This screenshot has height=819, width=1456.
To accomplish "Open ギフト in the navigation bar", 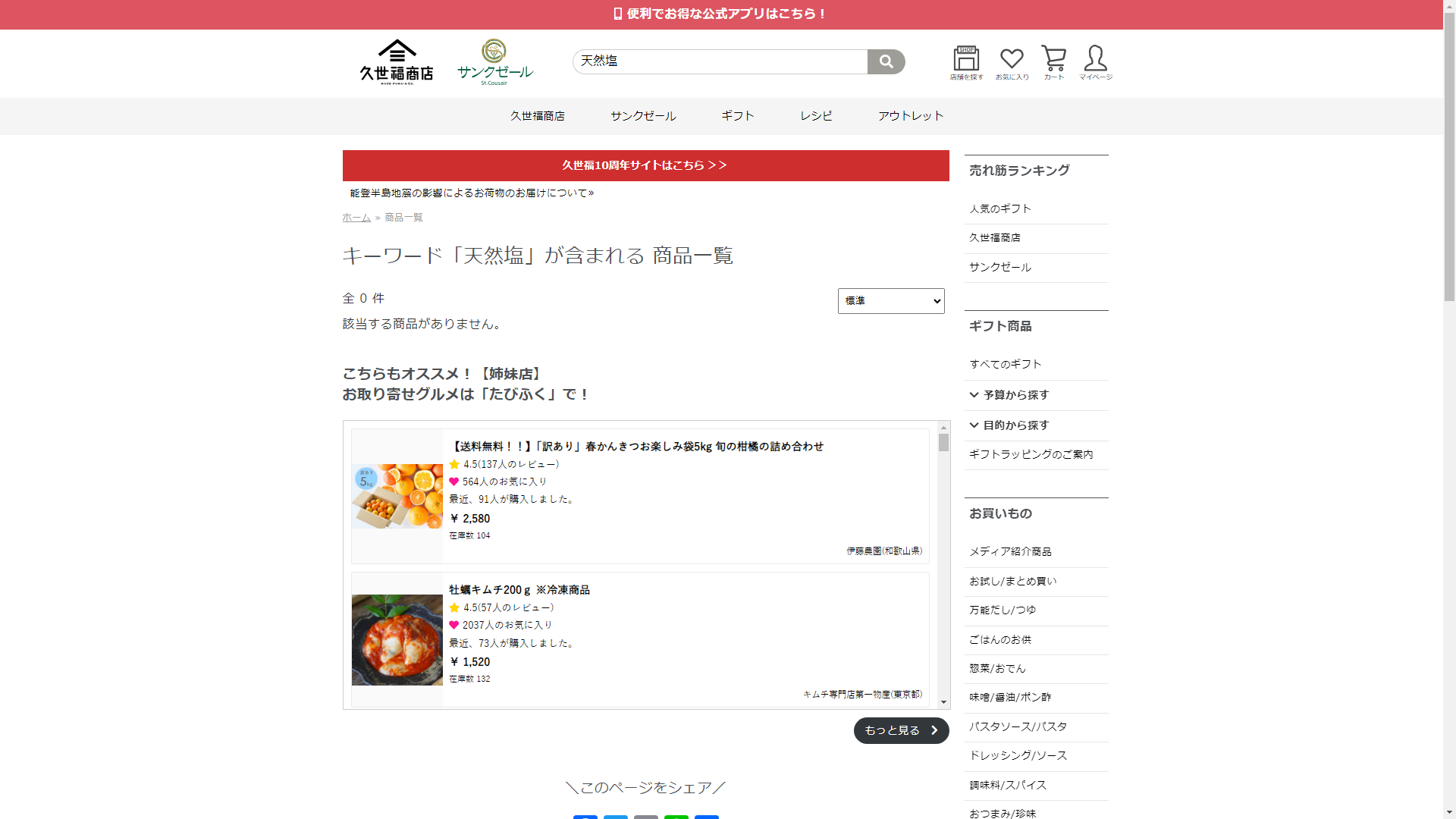I will pos(737,116).
